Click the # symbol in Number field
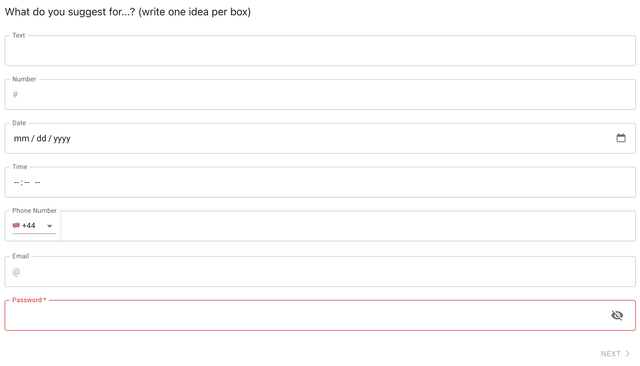The image size is (640, 366). coord(15,95)
